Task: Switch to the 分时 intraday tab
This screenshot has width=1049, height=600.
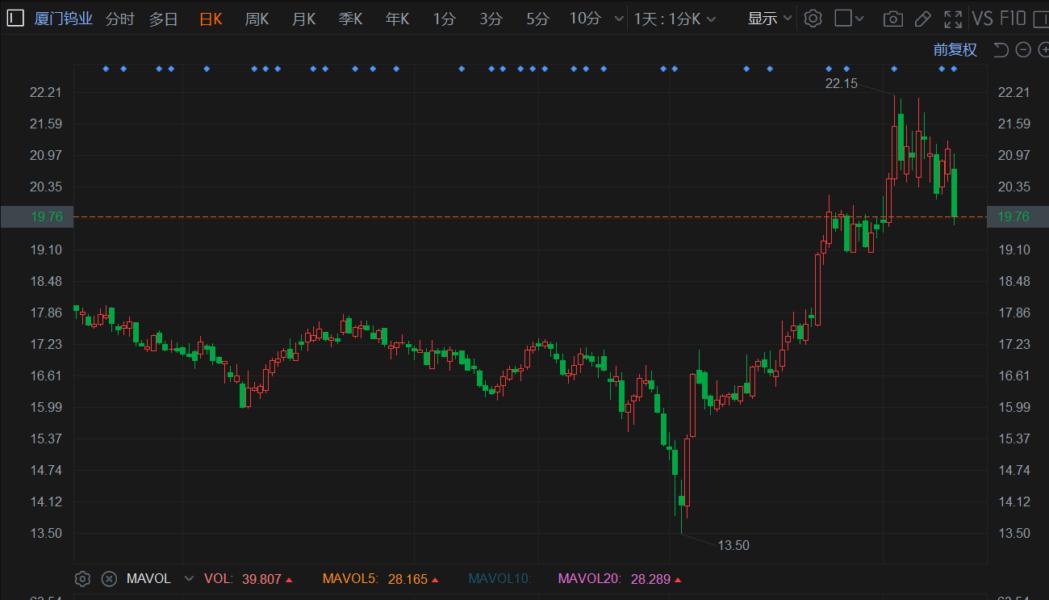Action: pos(120,19)
